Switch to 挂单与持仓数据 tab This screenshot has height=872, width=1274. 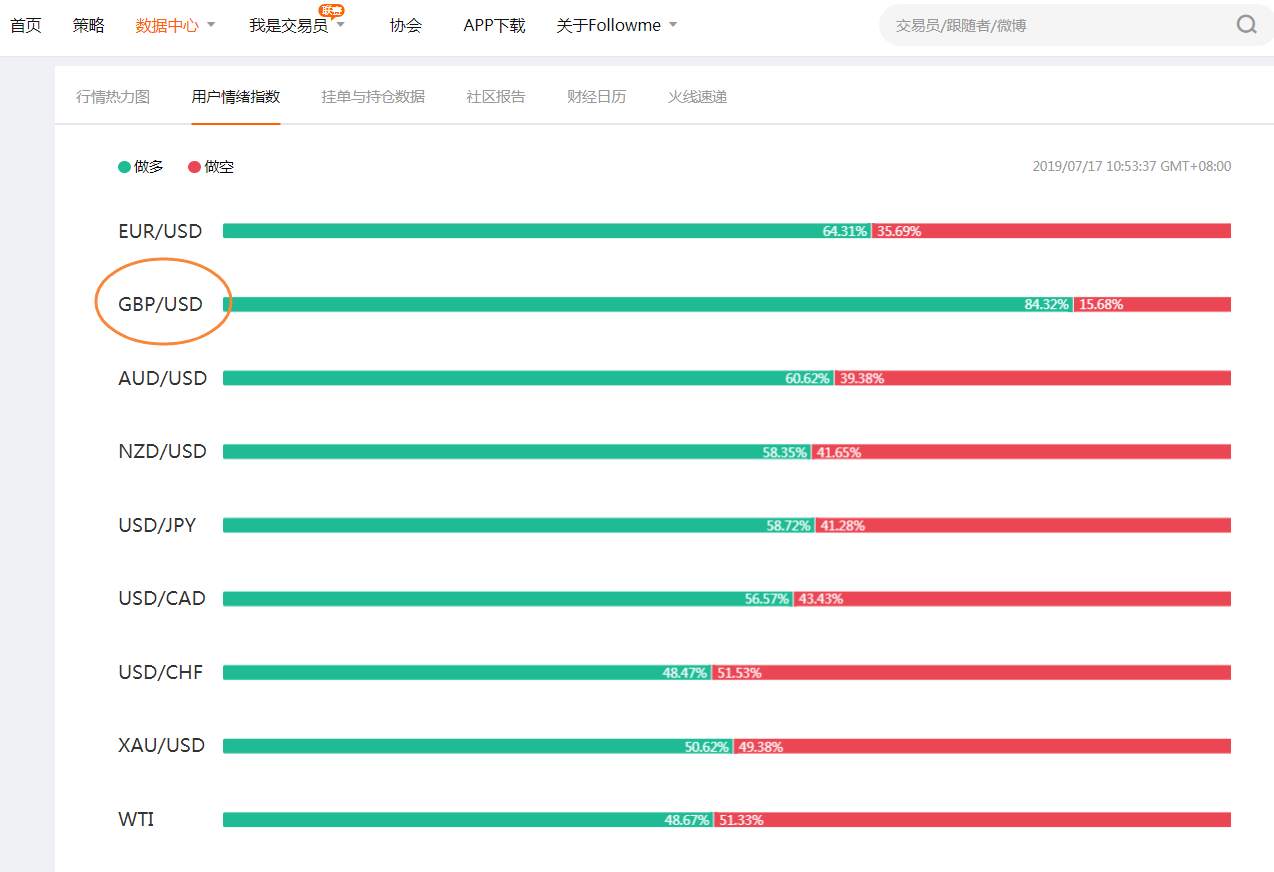click(373, 97)
